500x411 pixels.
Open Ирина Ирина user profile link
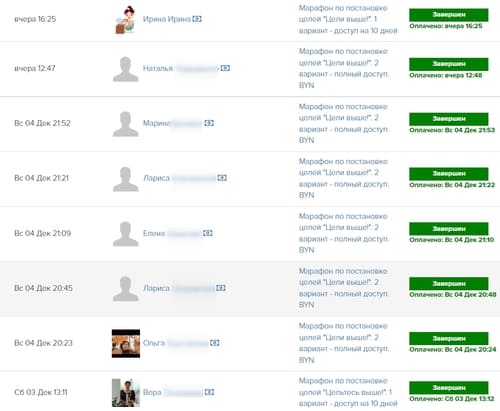(x=166, y=19)
